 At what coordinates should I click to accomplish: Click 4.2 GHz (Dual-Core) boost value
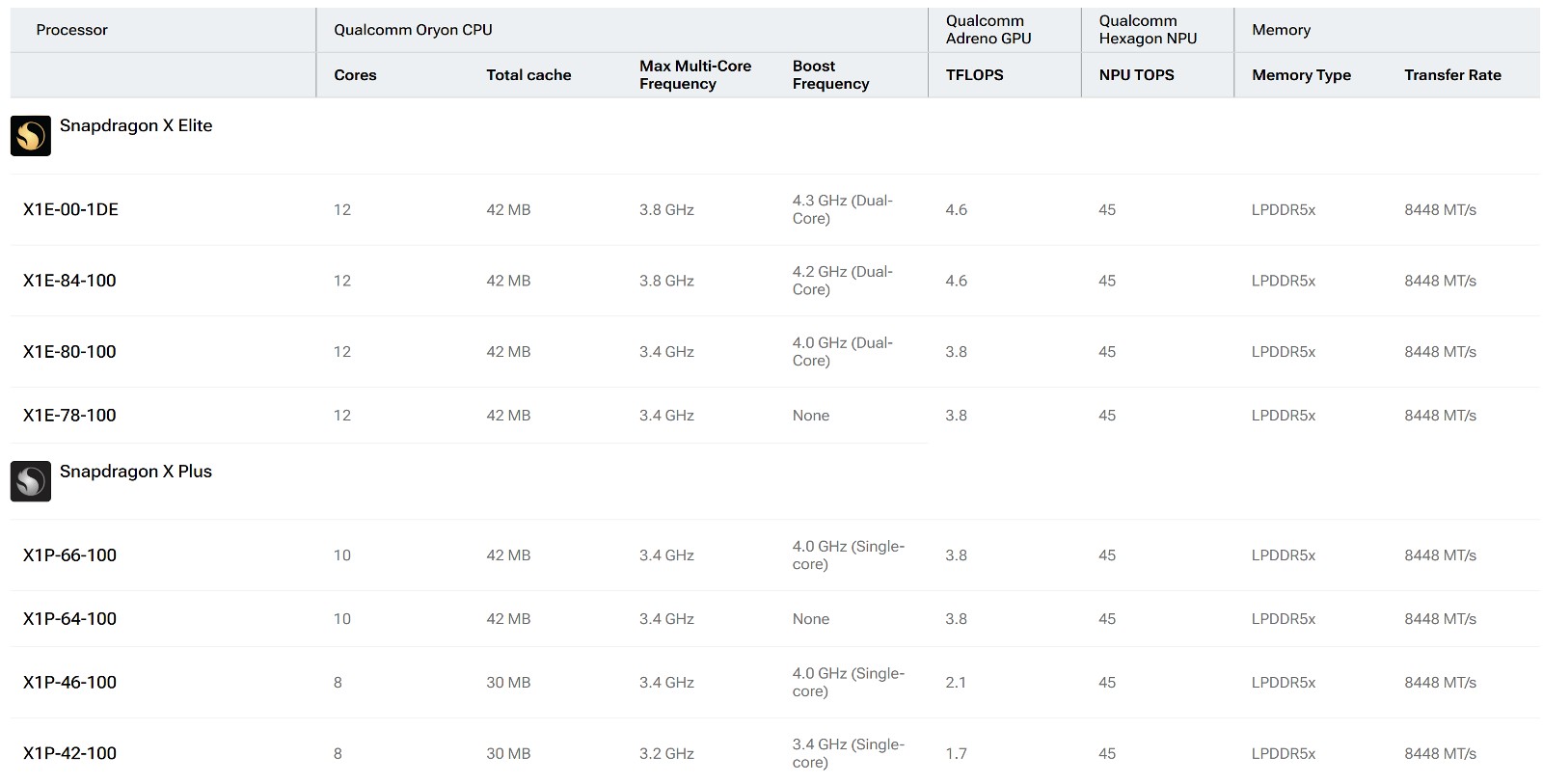pos(843,281)
